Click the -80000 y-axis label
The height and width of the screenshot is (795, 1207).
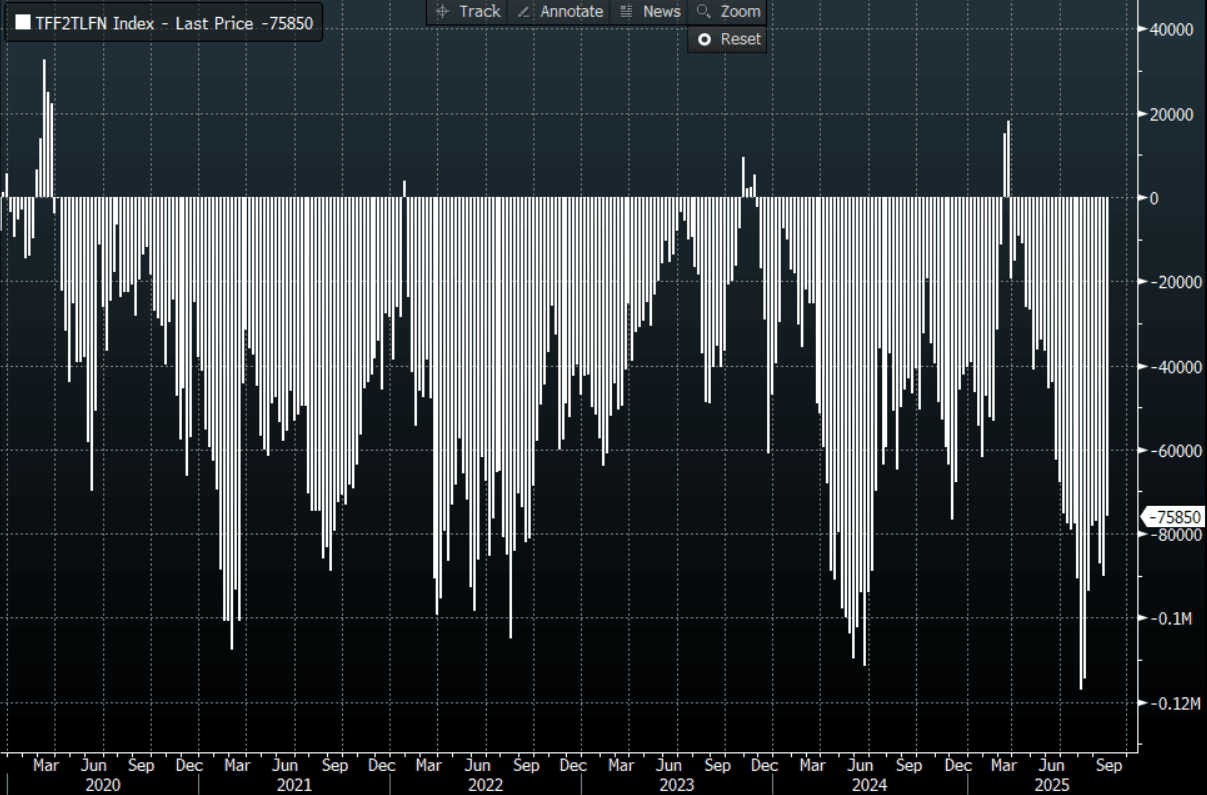1172,535
